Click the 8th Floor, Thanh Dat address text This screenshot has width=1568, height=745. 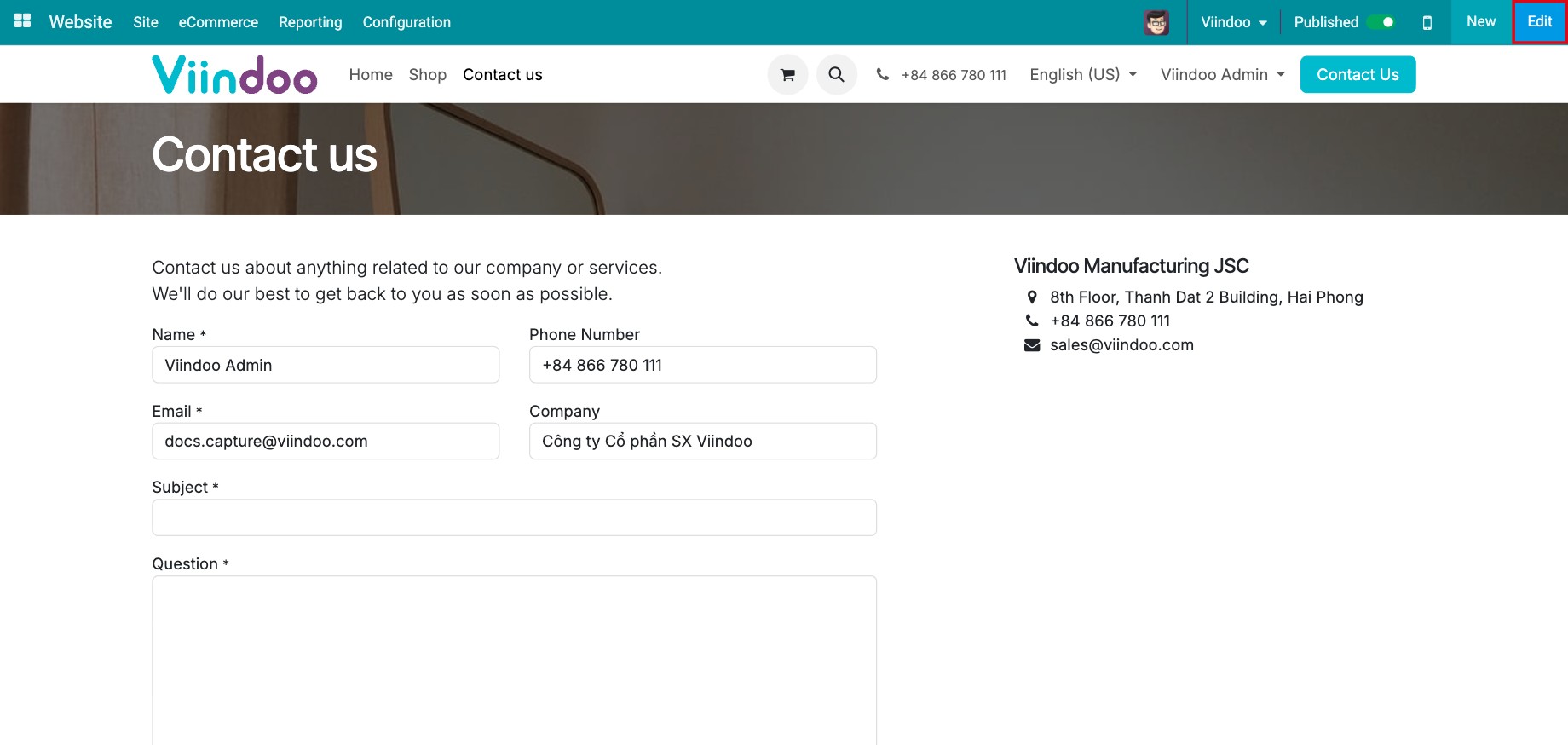tap(1207, 297)
